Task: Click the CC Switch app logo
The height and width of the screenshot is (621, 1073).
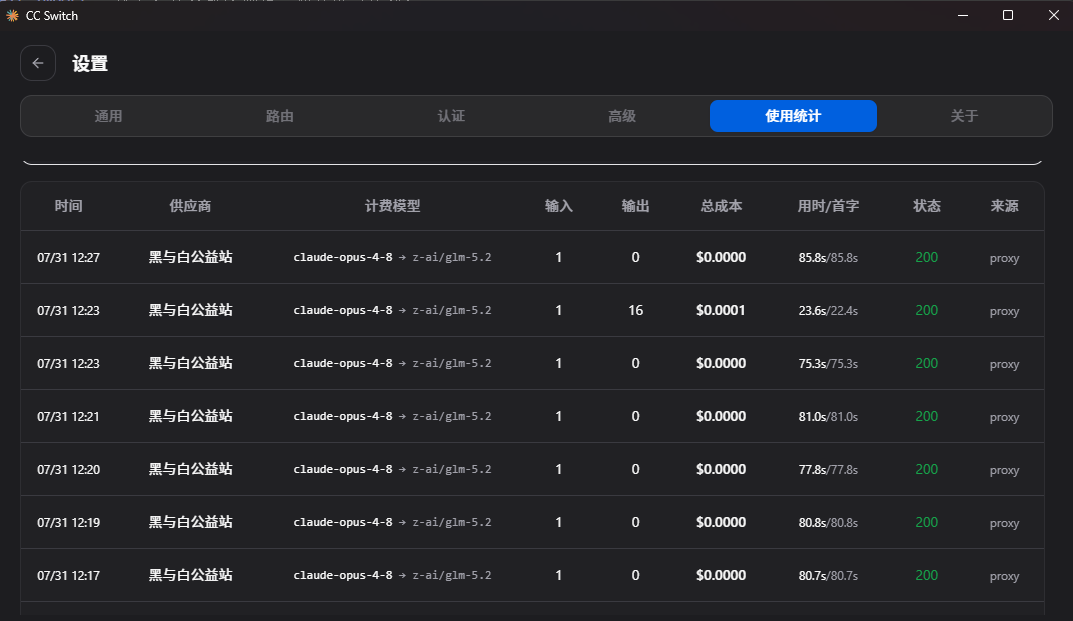Action: pyautogui.click(x=12, y=15)
